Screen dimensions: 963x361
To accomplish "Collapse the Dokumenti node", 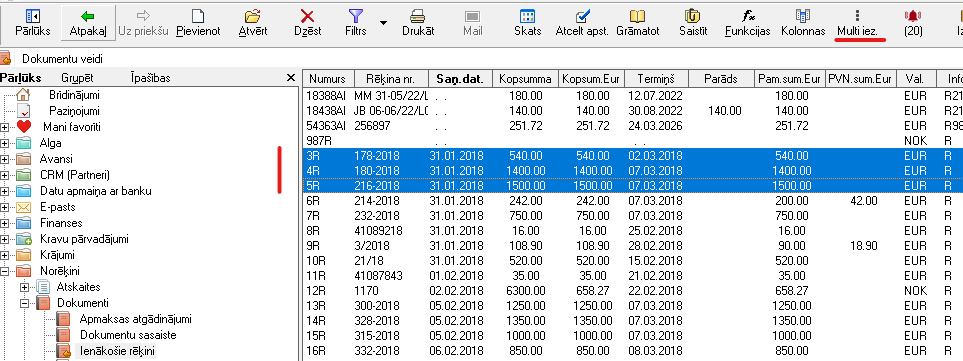I will (x=25, y=303).
